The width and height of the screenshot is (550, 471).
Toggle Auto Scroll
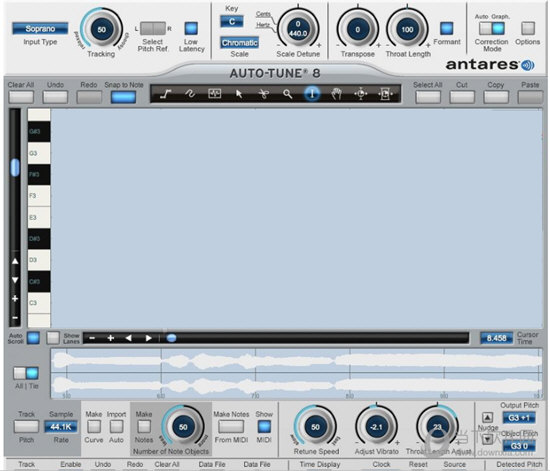point(33,338)
